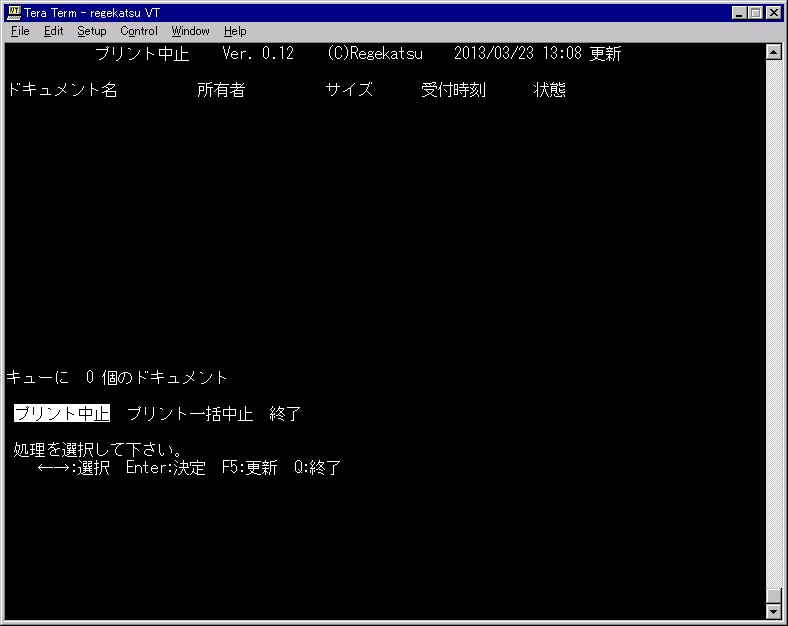Click the '(C)Regekatsu' copyright text
Viewport: 788px width, 626px height.
(x=375, y=53)
